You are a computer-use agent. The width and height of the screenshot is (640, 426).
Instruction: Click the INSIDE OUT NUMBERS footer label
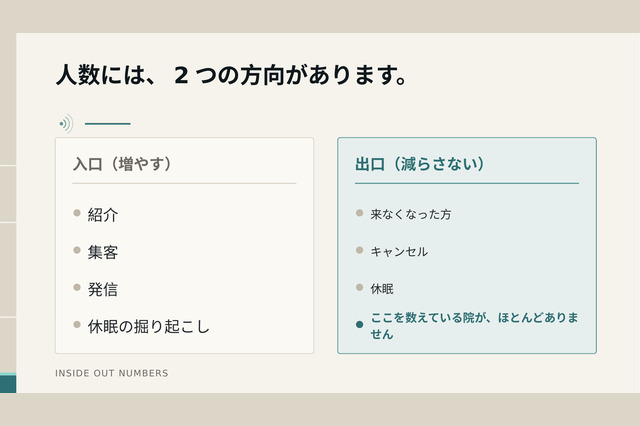[111, 373]
